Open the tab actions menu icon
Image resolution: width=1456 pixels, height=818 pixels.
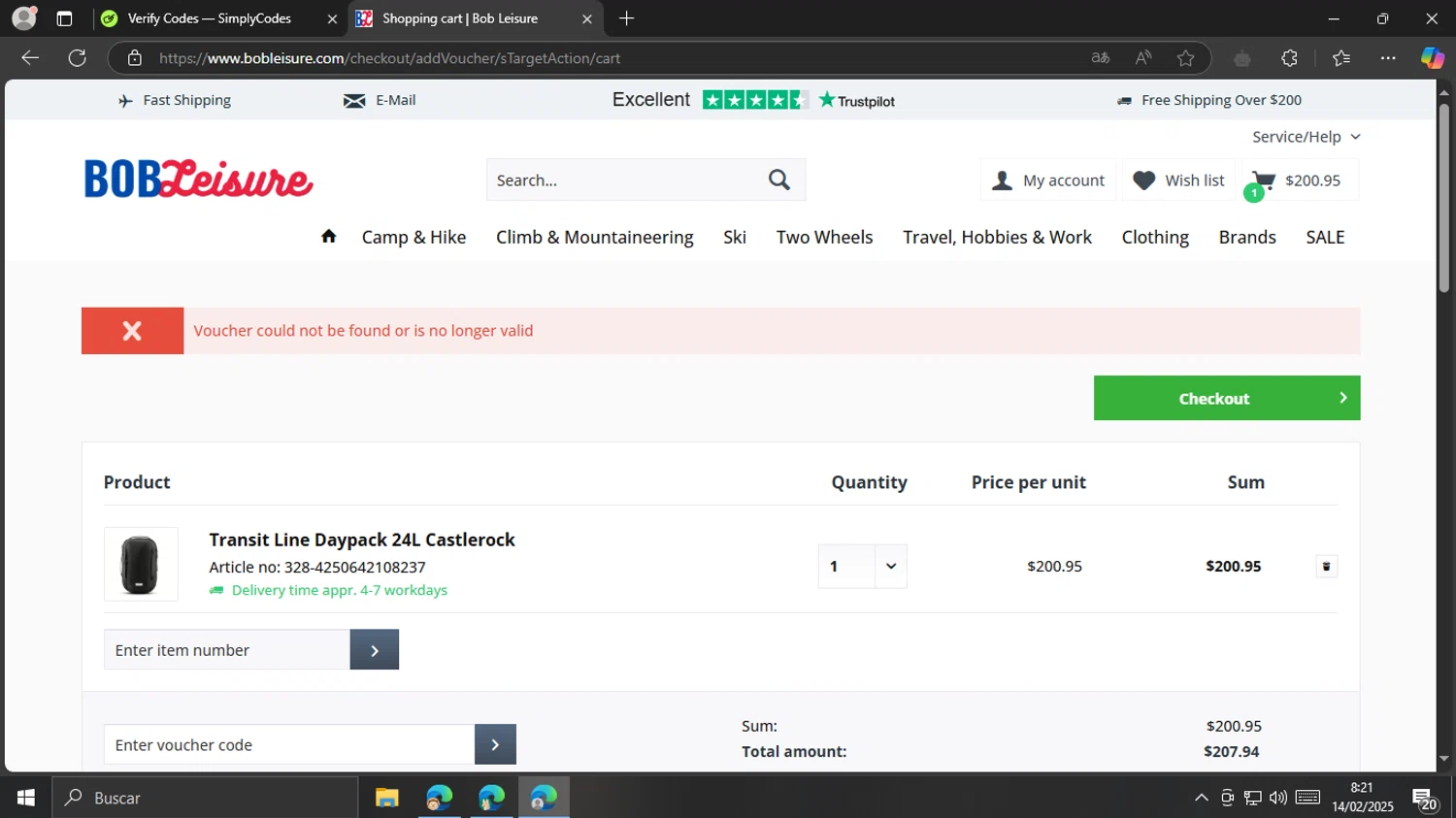[64, 18]
